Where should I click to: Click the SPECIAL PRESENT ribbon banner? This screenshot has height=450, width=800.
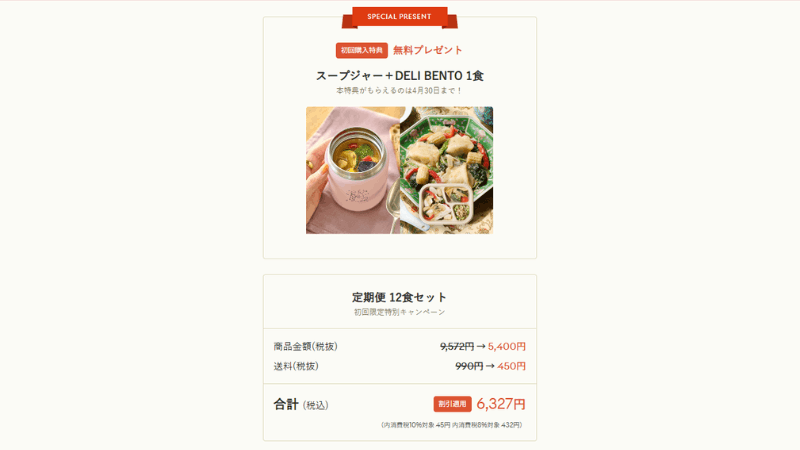(x=399, y=17)
